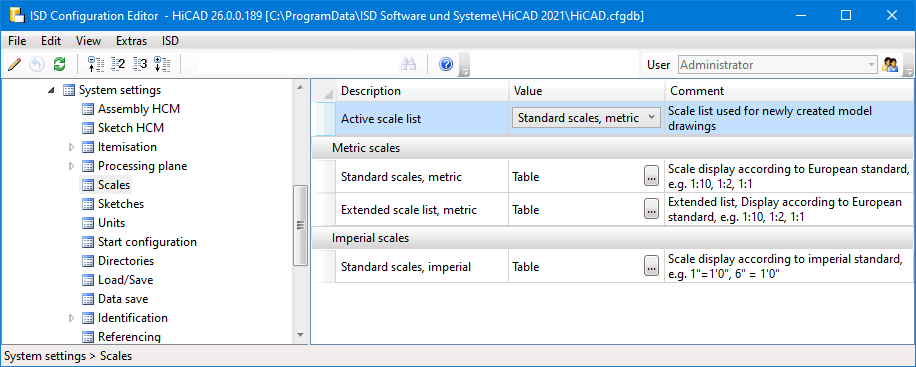Click the collapse all tree levels icon

(x=95, y=64)
